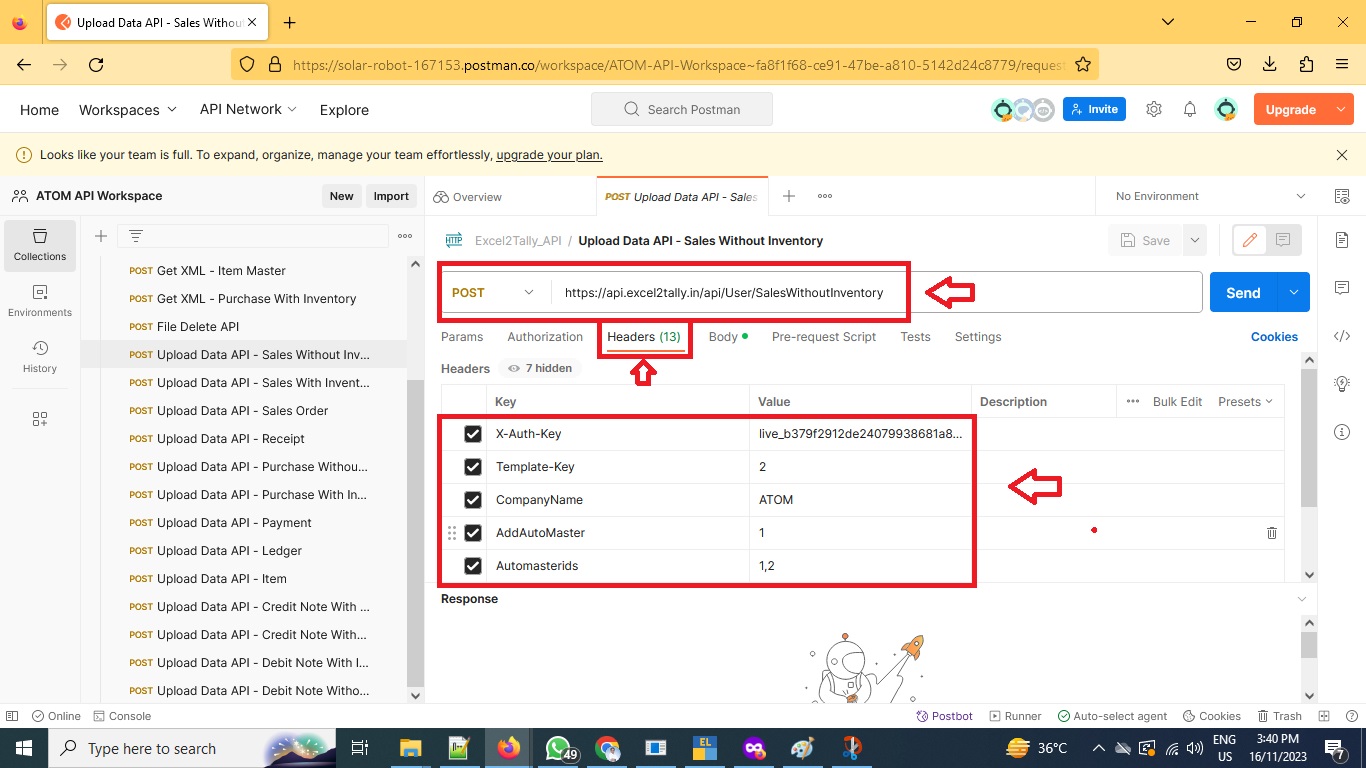The image size is (1366, 768).
Task: Toggle the two-pane layout icon in status bar
Action: point(1324,716)
